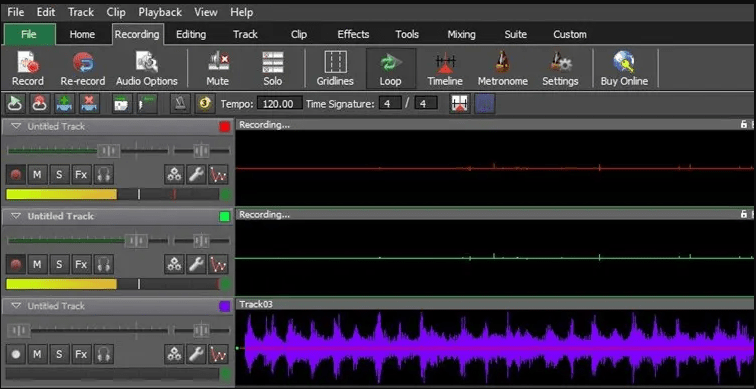Click the red X remove-track icon
756x389 pixels.
click(89, 104)
